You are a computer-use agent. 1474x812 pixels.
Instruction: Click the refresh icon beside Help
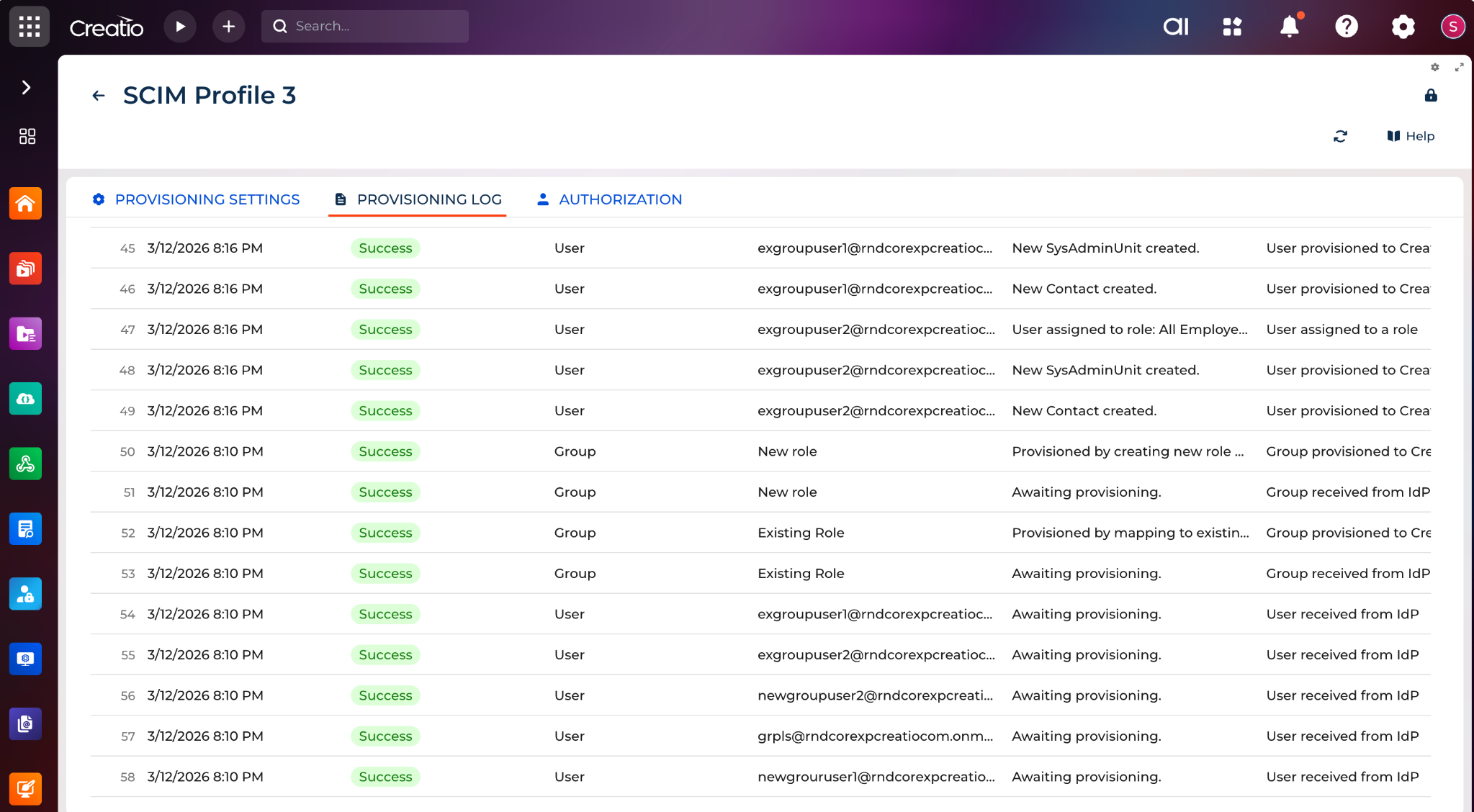click(x=1340, y=136)
